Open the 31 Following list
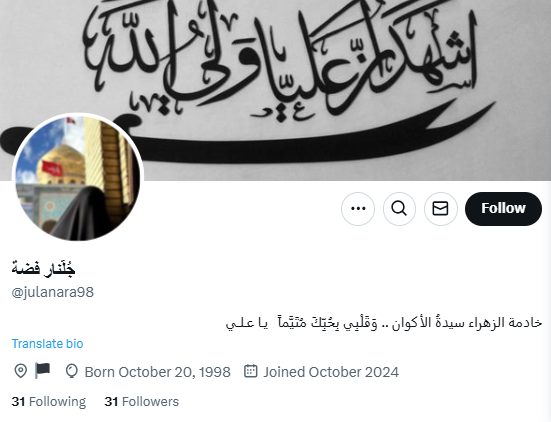 pos(48,402)
